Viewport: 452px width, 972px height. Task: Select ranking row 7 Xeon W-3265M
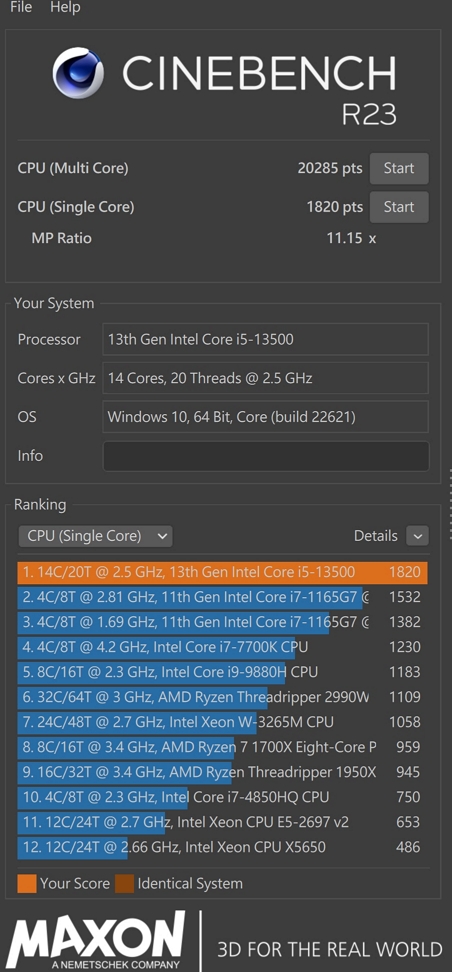click(223, 722)
